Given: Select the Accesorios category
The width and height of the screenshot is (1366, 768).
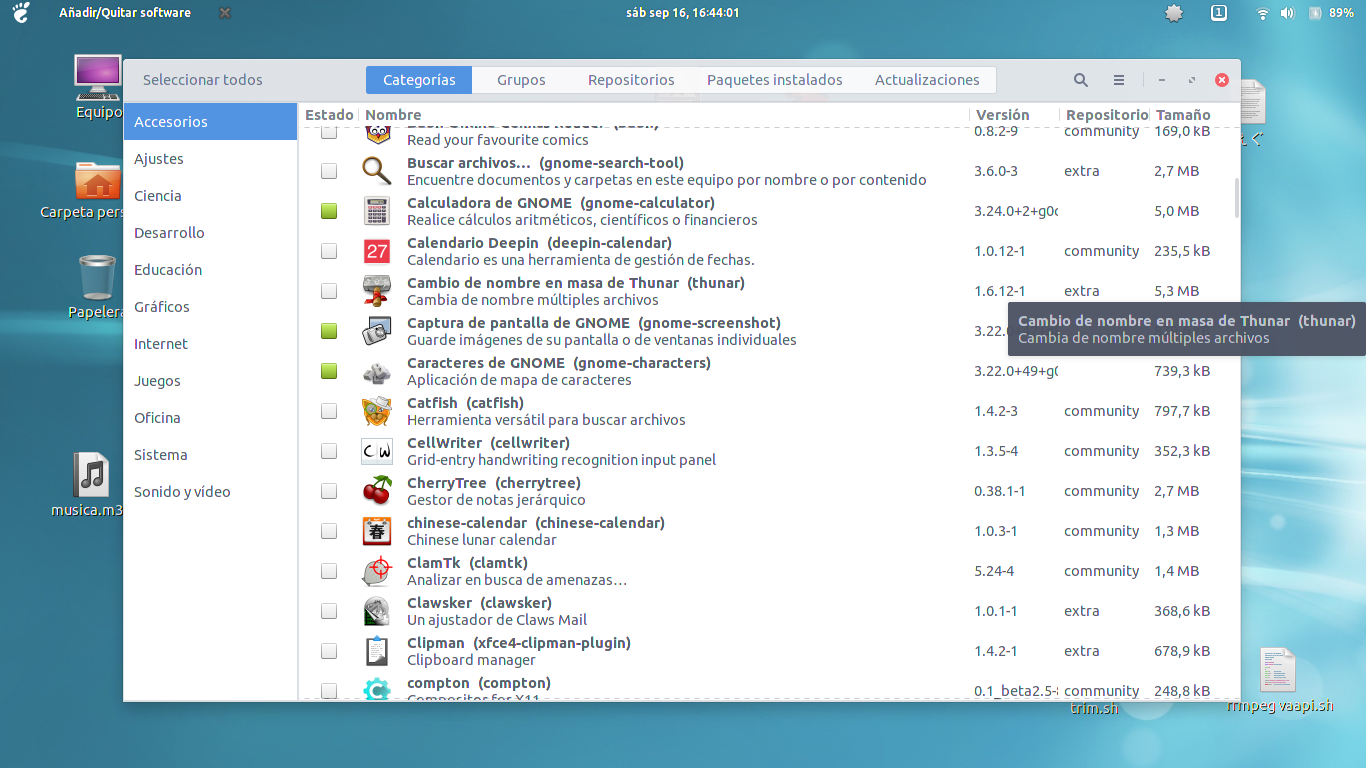Looking at the screenshot, I should 210,122.
